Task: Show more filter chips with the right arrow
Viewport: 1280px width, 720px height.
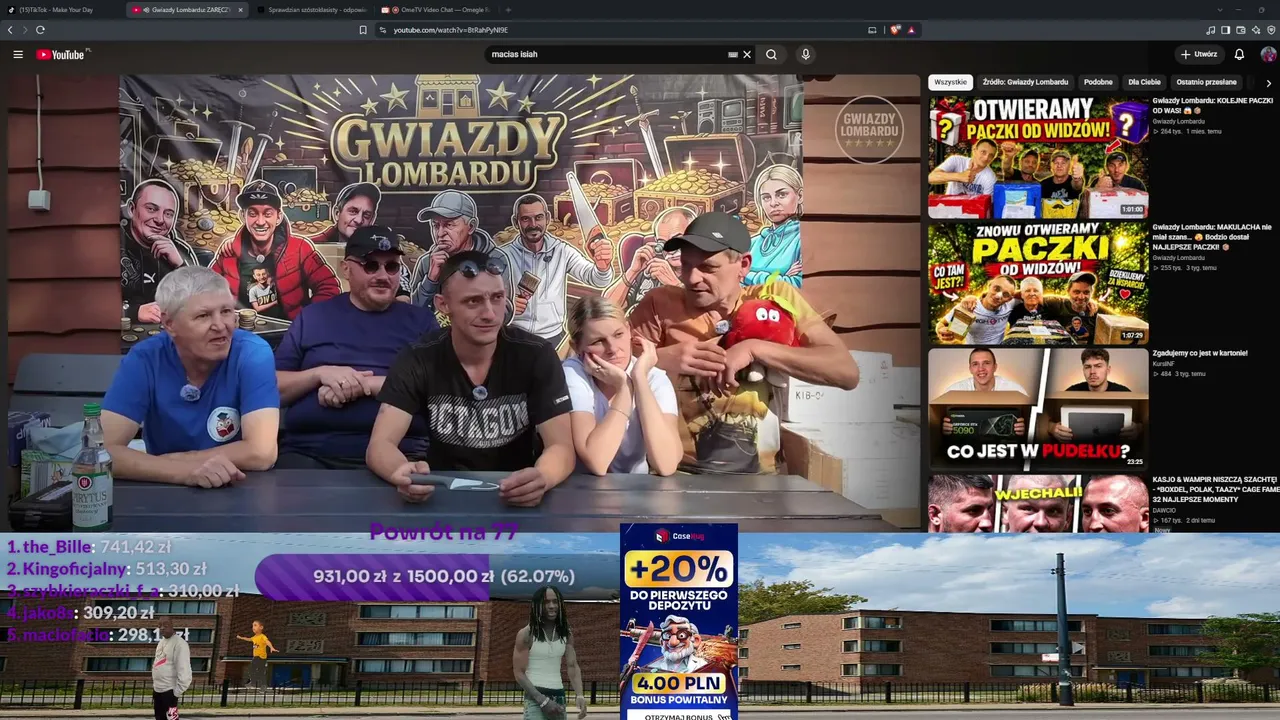Action: pos(1268,83)
